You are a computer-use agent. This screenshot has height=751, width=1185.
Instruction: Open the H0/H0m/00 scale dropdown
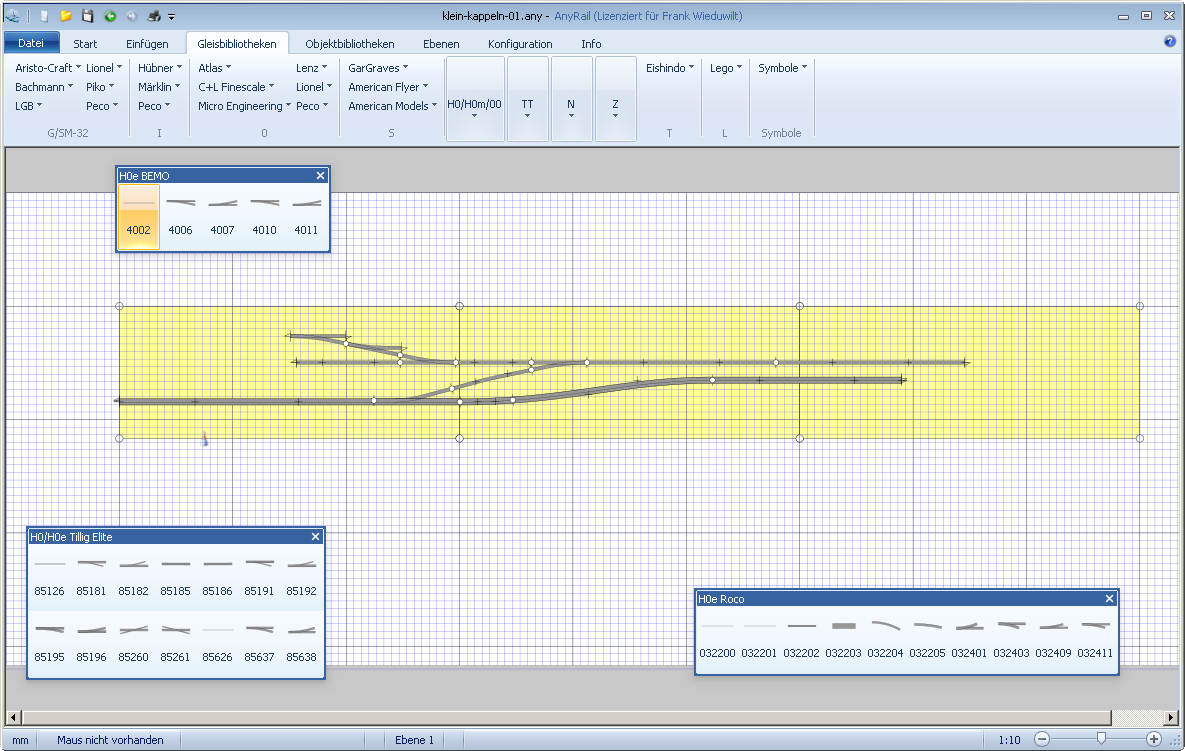[x=474, y=104]
